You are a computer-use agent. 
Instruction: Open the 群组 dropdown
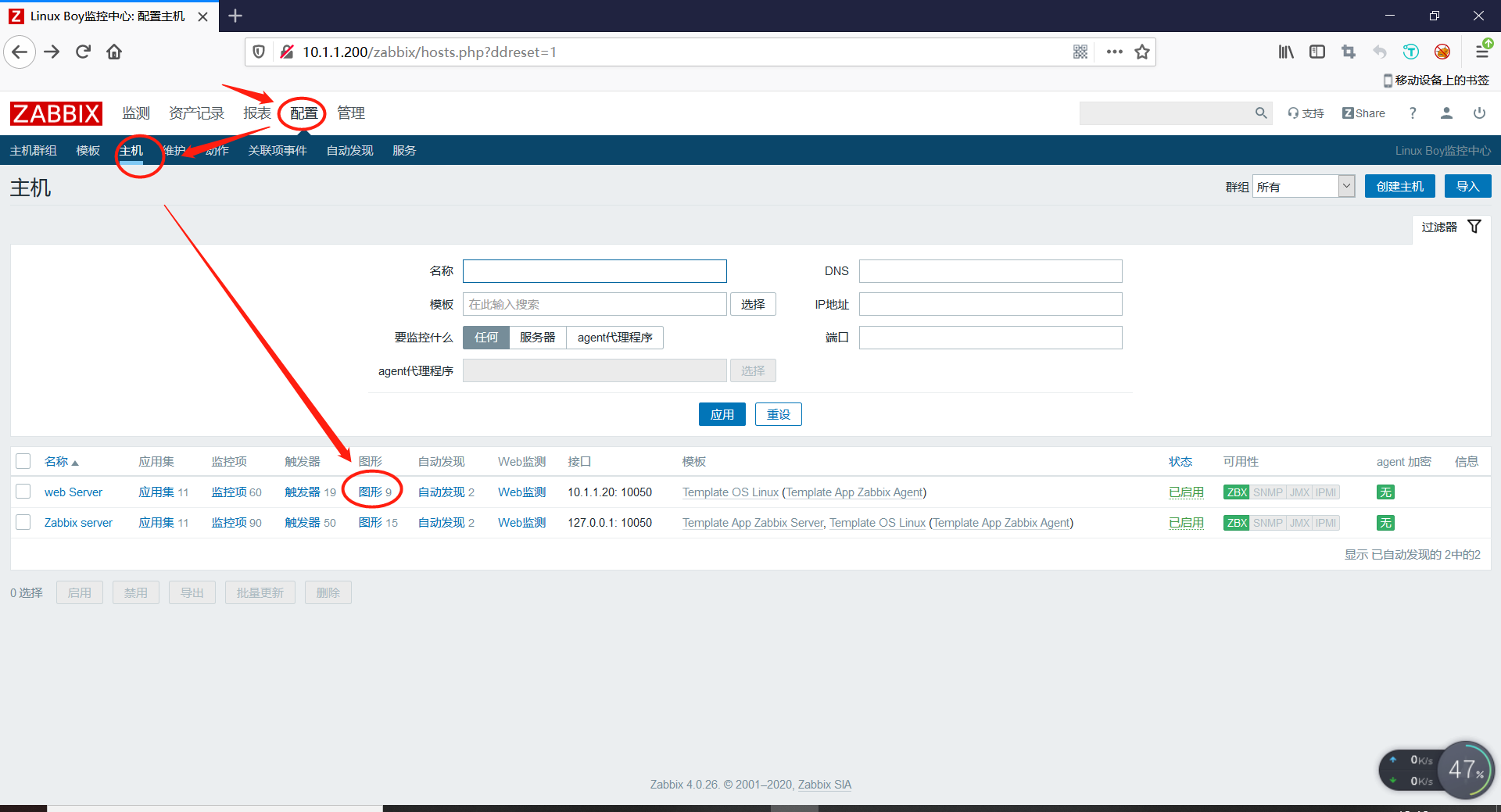1304,186
